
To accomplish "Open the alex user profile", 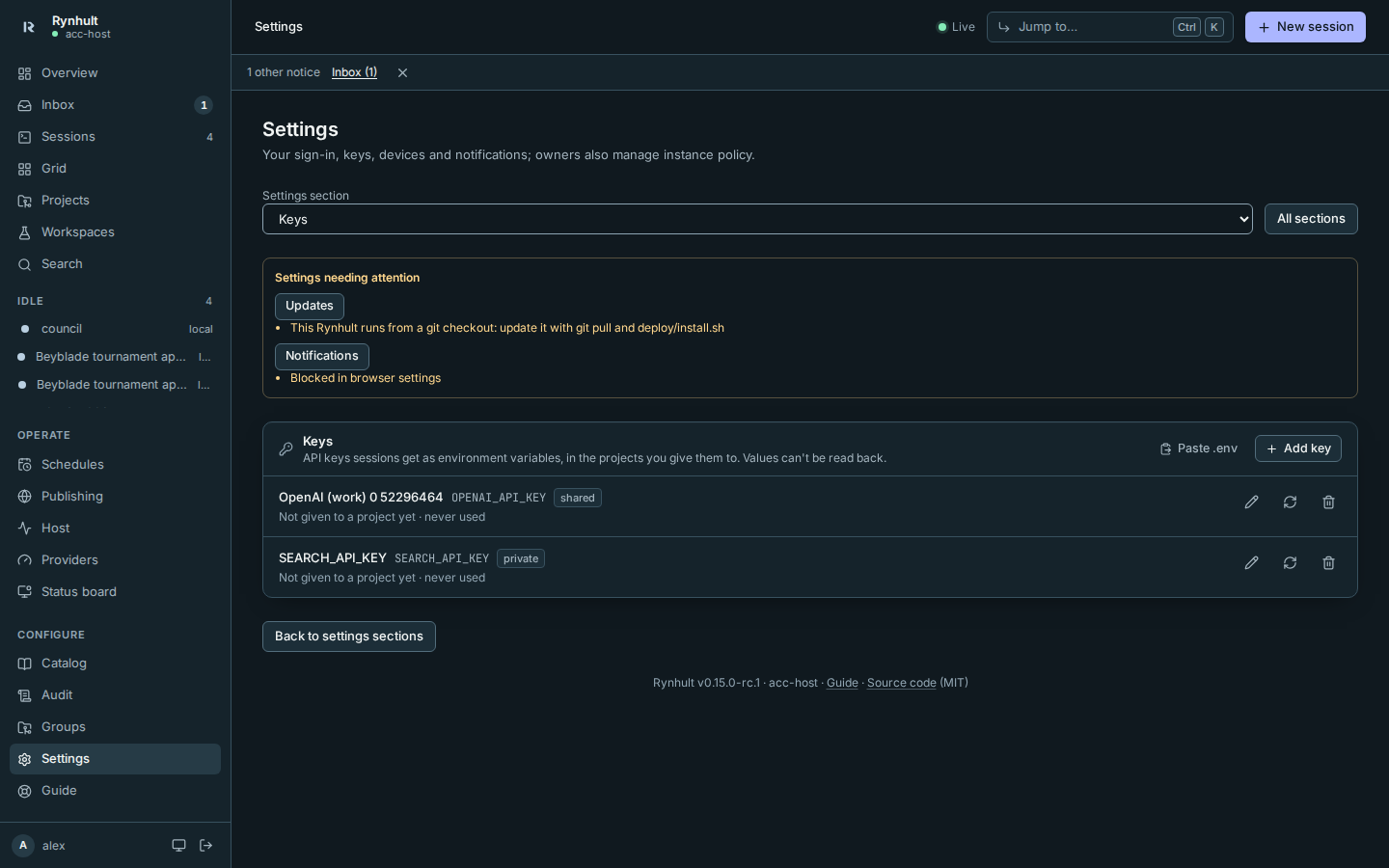I will (40, 846).
